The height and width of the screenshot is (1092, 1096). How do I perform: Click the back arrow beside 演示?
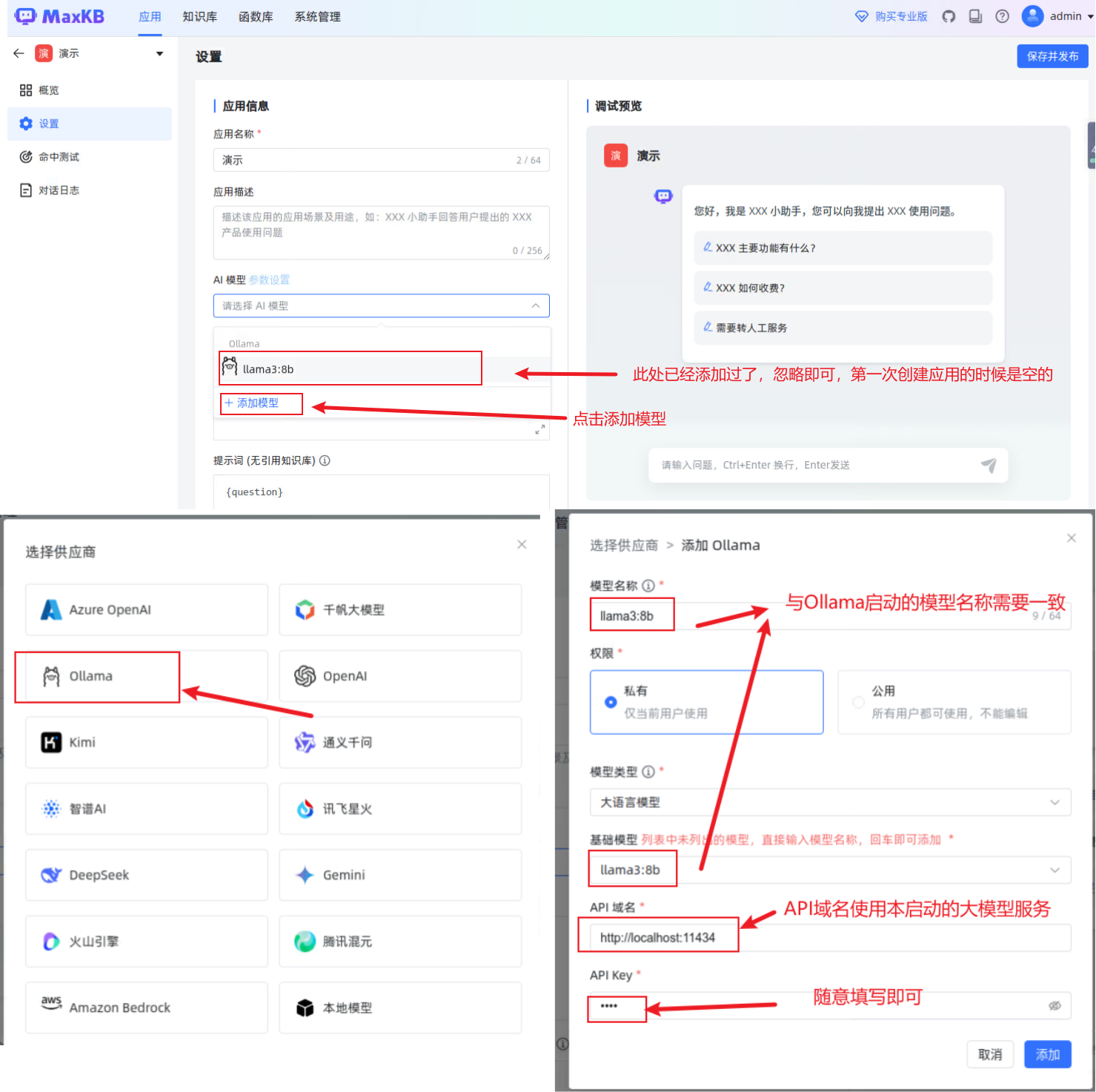[19, 53]
